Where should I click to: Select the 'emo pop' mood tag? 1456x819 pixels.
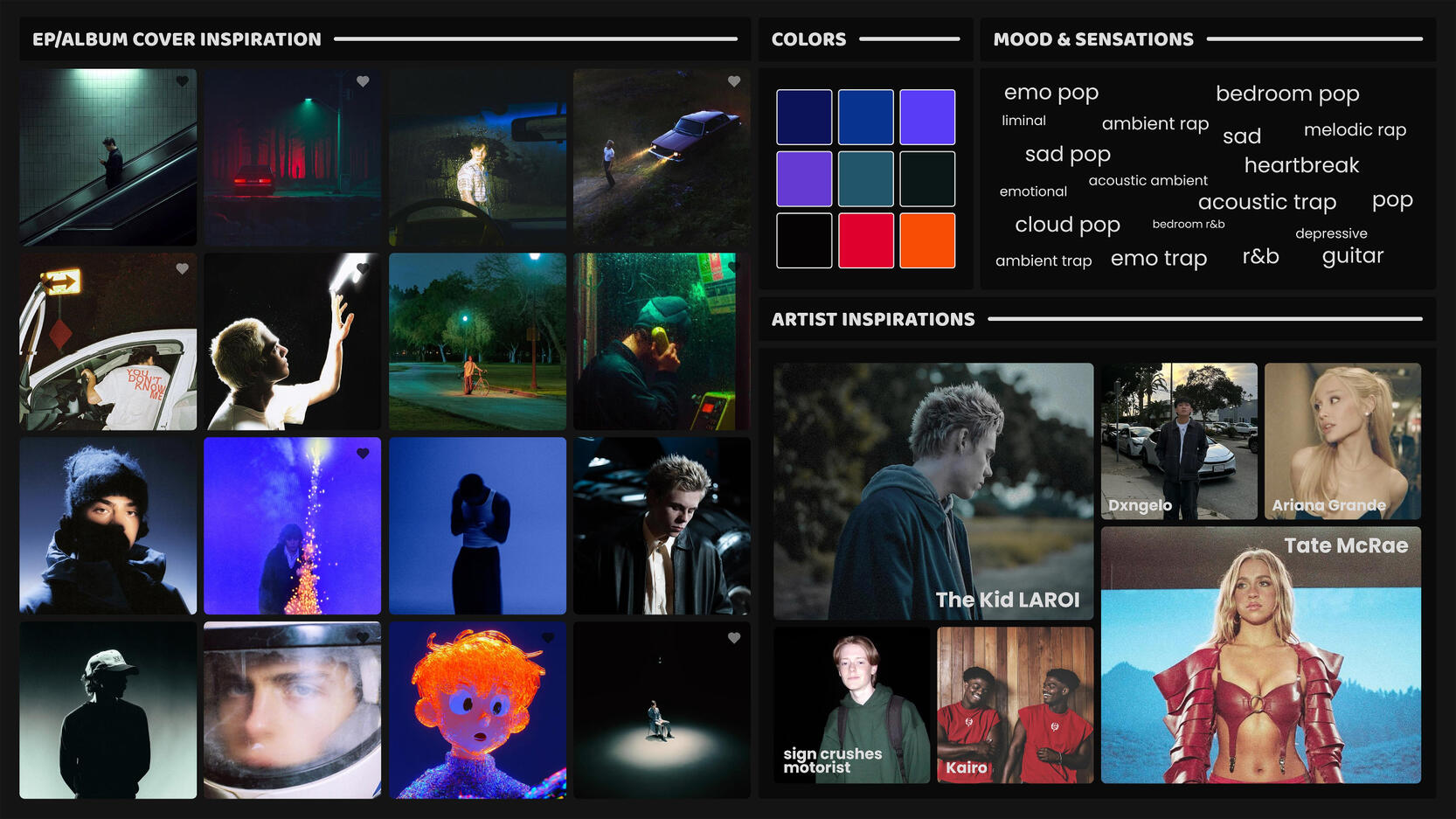tap(1050, 92)
